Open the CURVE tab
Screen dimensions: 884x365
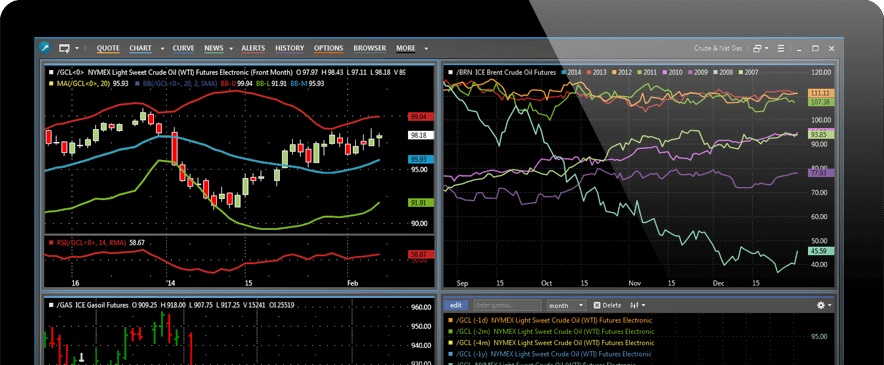(x=183, y=49)
